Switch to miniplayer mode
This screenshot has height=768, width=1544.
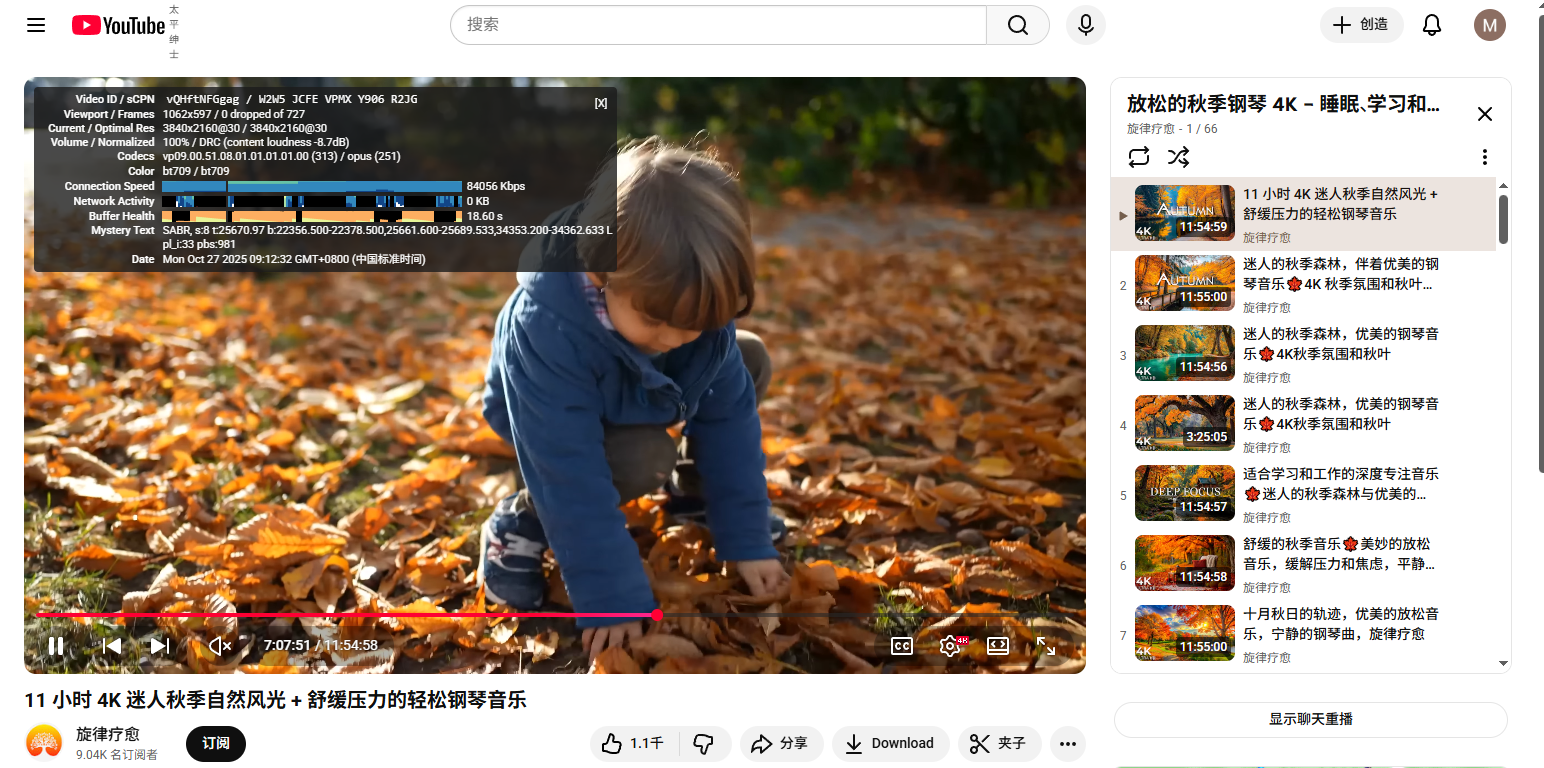[997, 645]
